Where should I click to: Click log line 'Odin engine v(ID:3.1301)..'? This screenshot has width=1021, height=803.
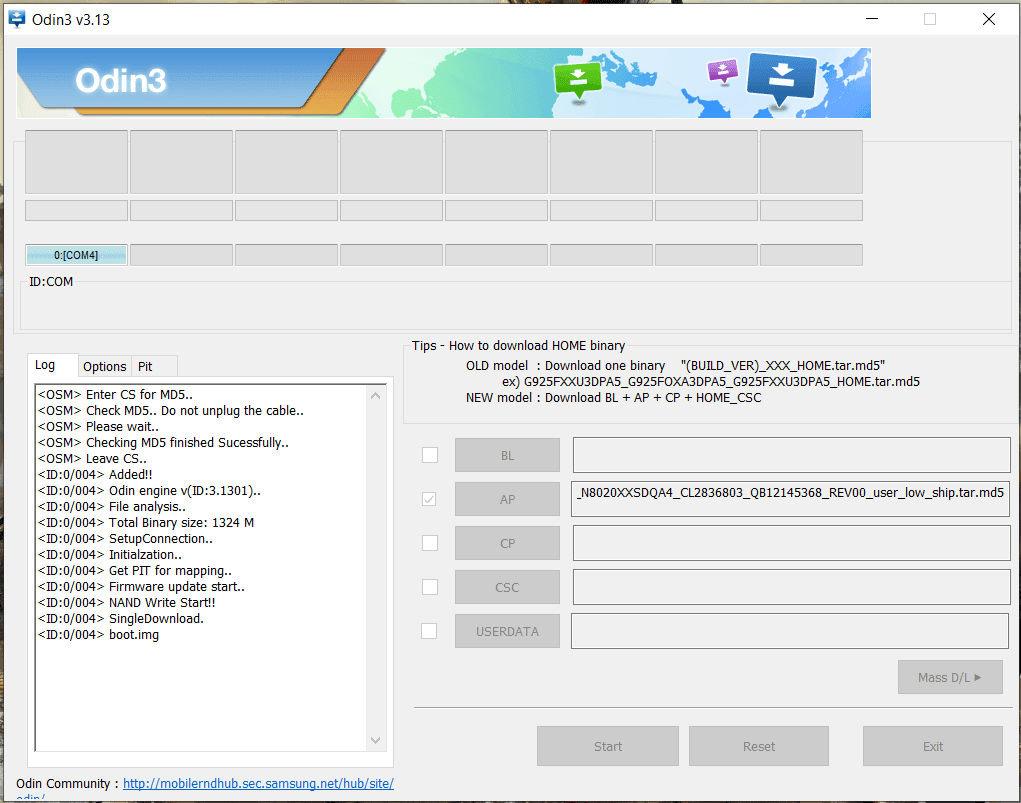click(x=149, y=490)
